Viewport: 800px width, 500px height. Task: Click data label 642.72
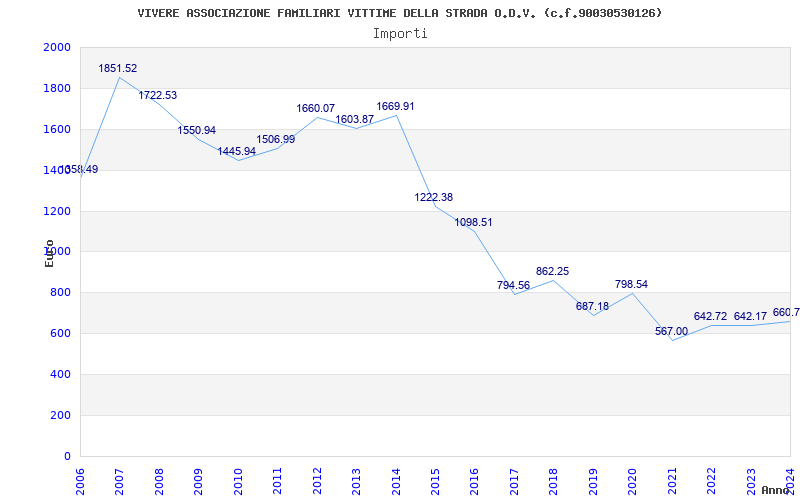click(710, 316)
